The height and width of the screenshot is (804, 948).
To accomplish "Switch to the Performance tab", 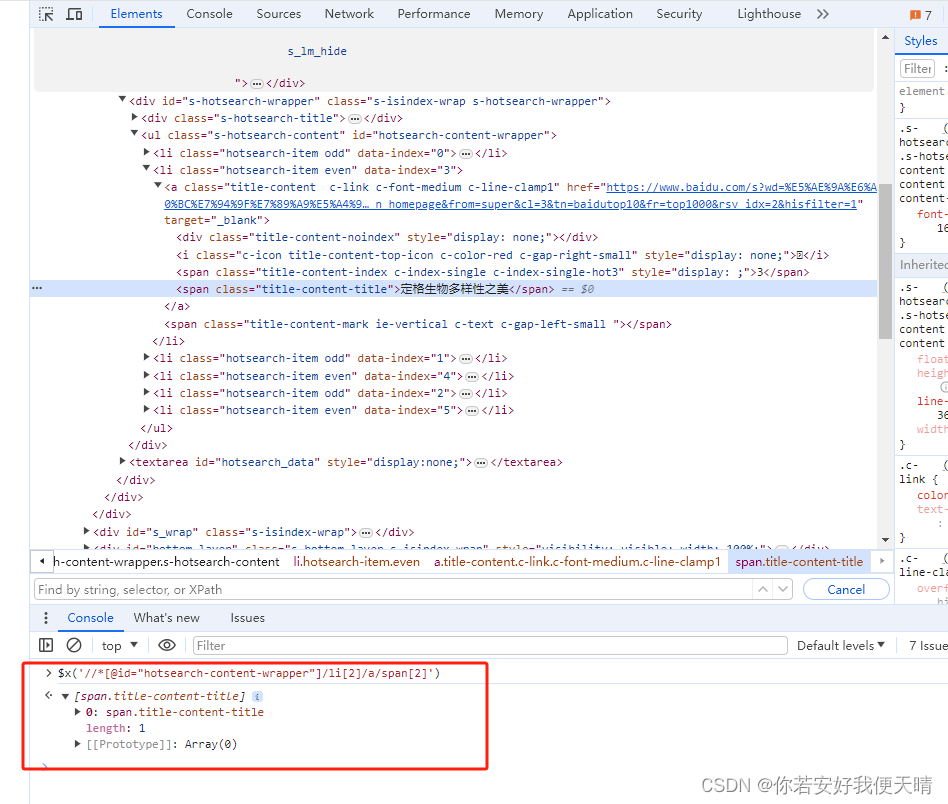I will (433, 14).
